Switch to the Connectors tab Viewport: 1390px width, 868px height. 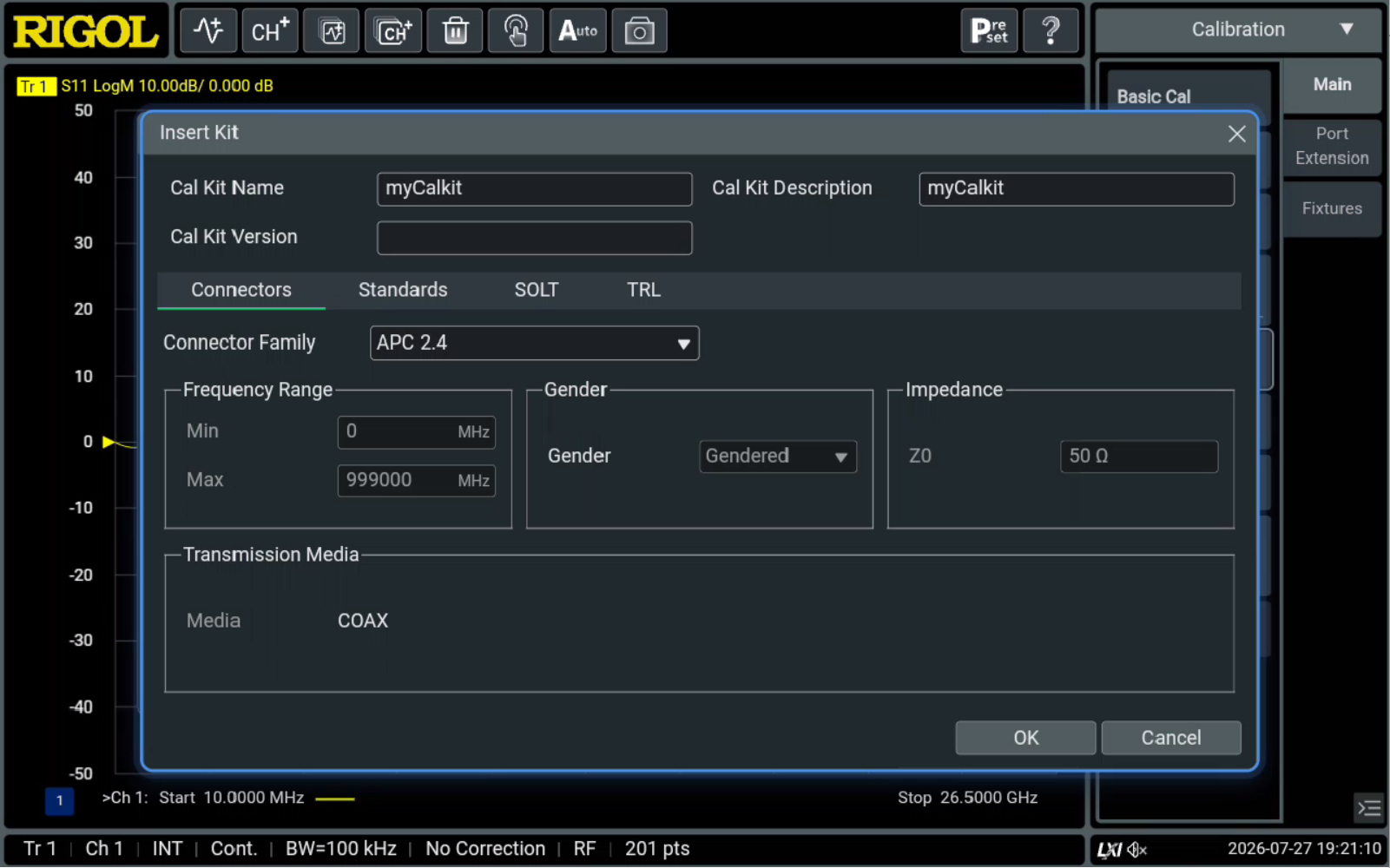coord(241,290)
